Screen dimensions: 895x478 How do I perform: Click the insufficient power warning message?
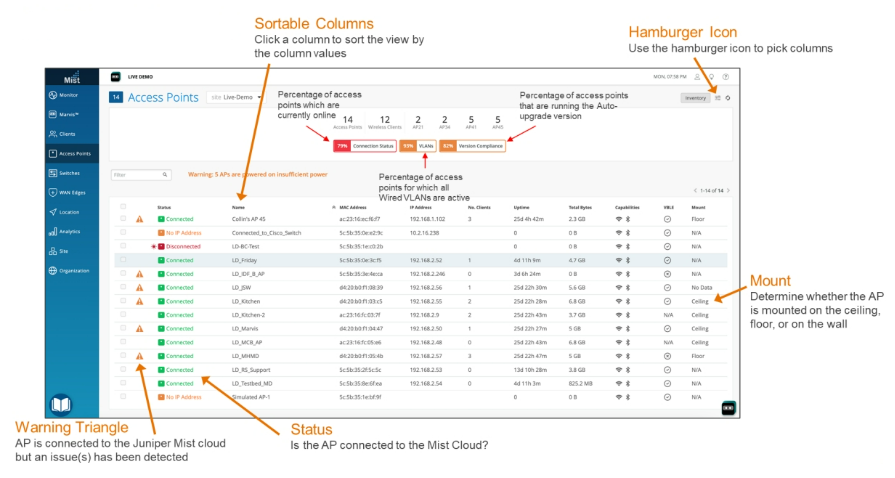(258, 174)
